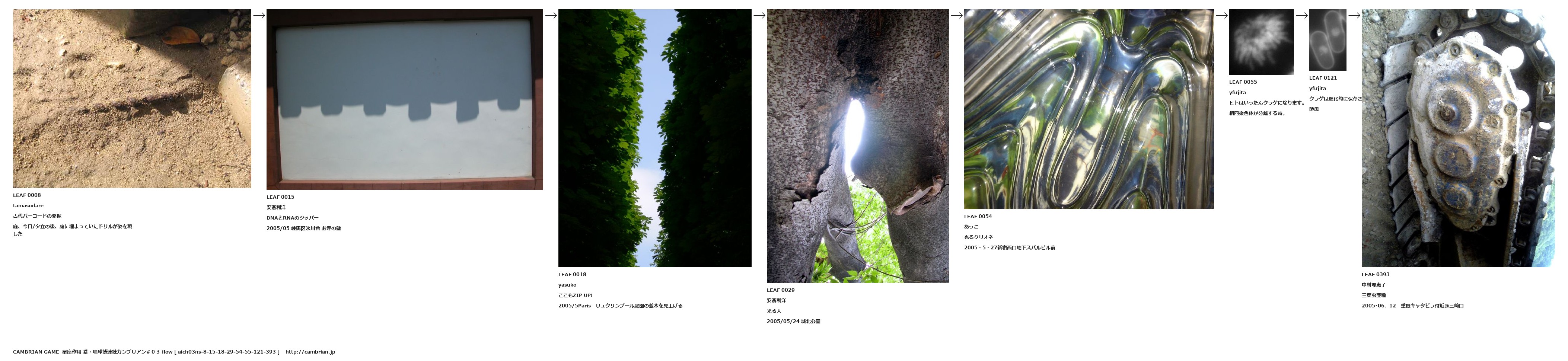This screenshot has width=1568, height=361.
Task: Open the LEAF 0018 tree canopy photo
Action: [655, 138]
